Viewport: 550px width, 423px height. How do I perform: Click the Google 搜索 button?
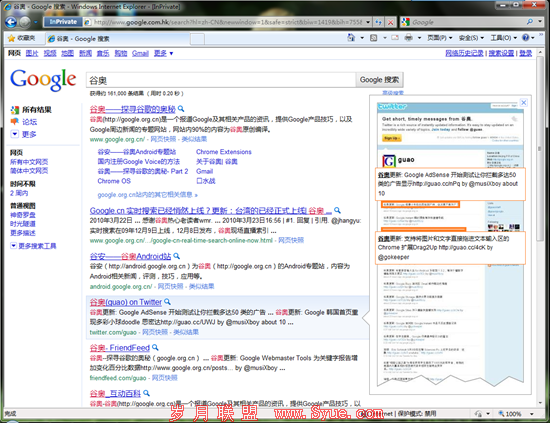(380, 80)
